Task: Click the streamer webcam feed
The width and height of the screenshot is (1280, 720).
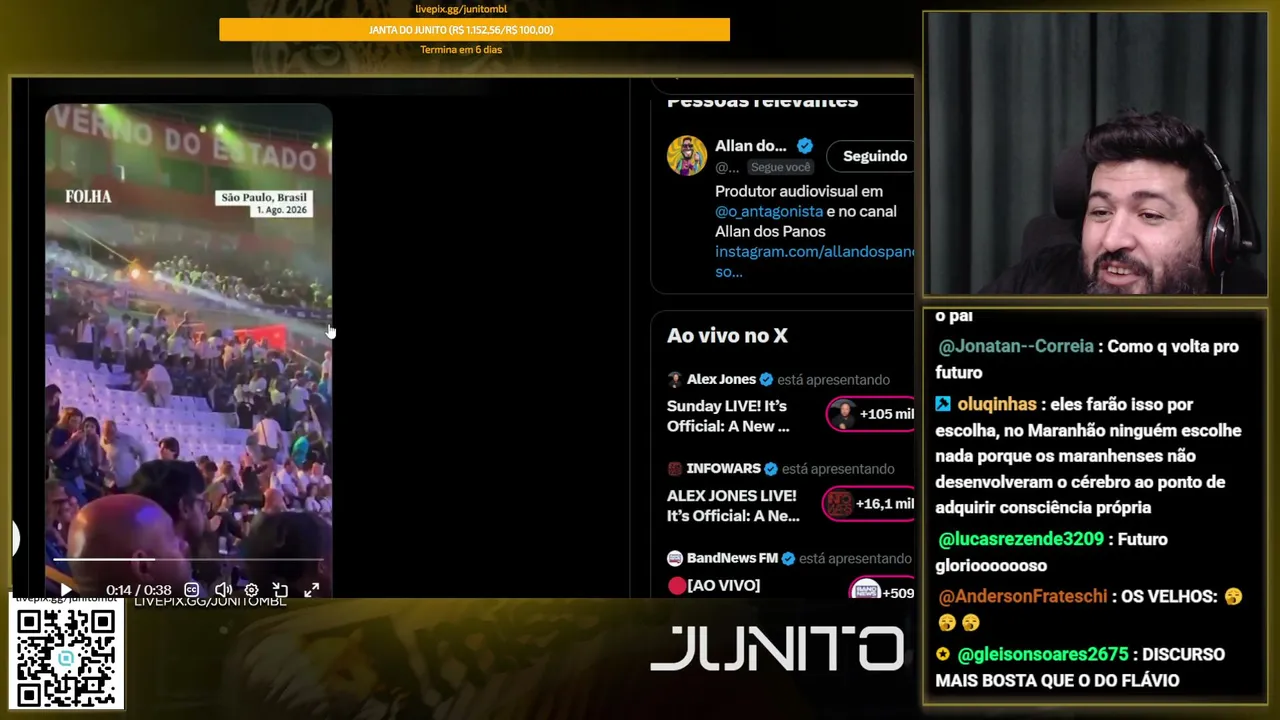Action: pyautogui.click(x=1095, y=154)
